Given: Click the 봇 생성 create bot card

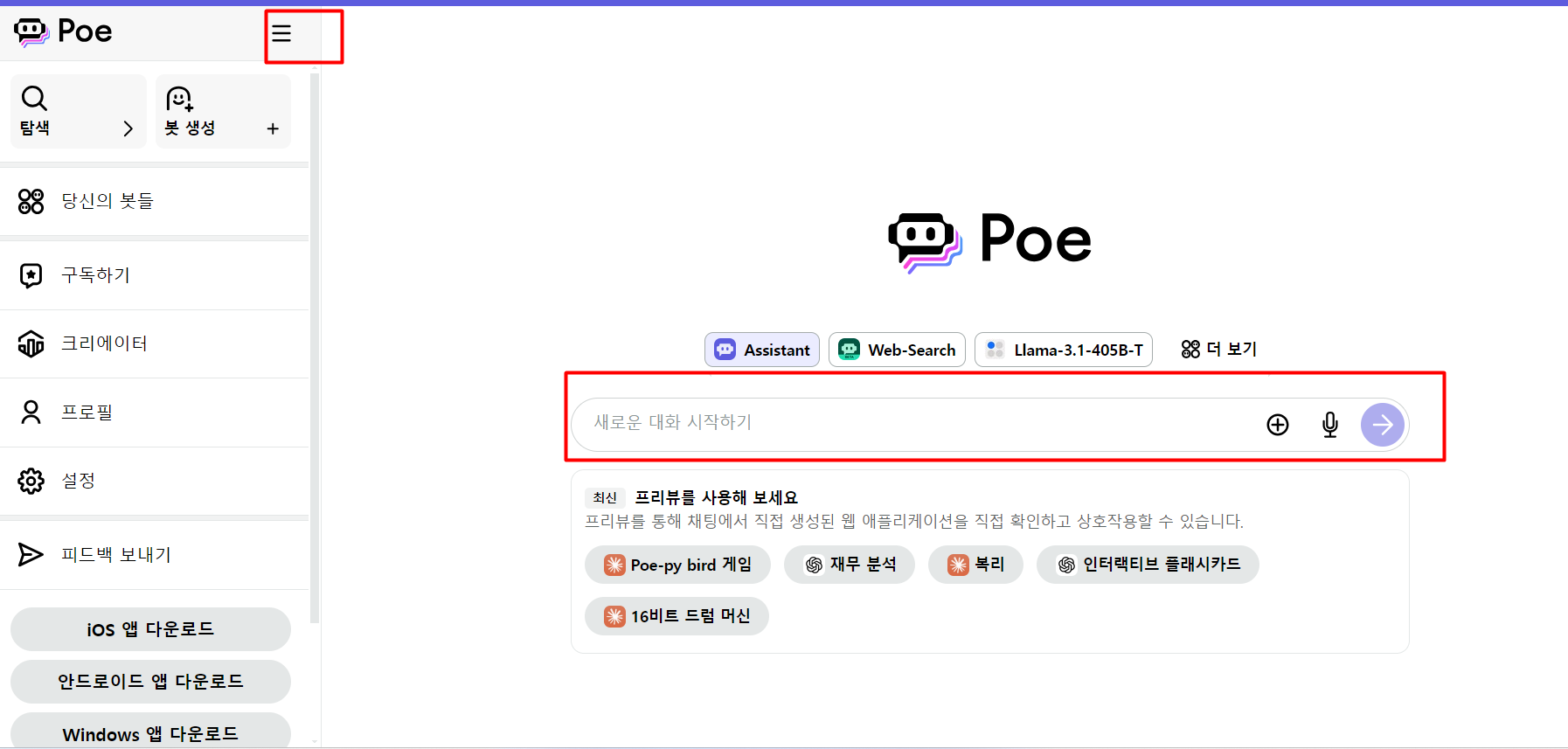Looking at the screenshot, I should [x=223, y=111].
